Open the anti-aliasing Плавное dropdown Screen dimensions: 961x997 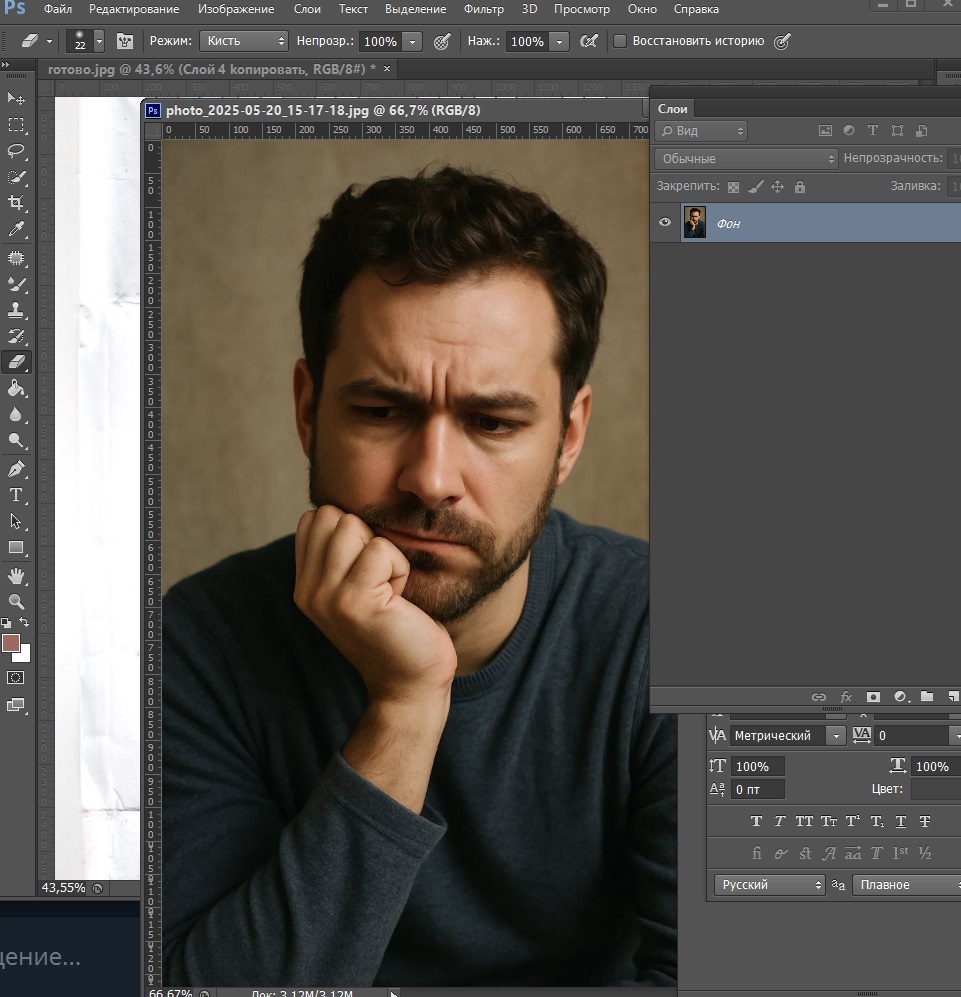tap(906, 884)
